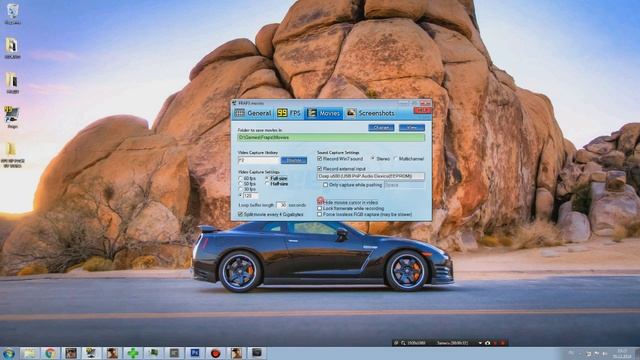640x360 pixels.
Task: Click the movies save folder path field
Action: click(331, 138)
